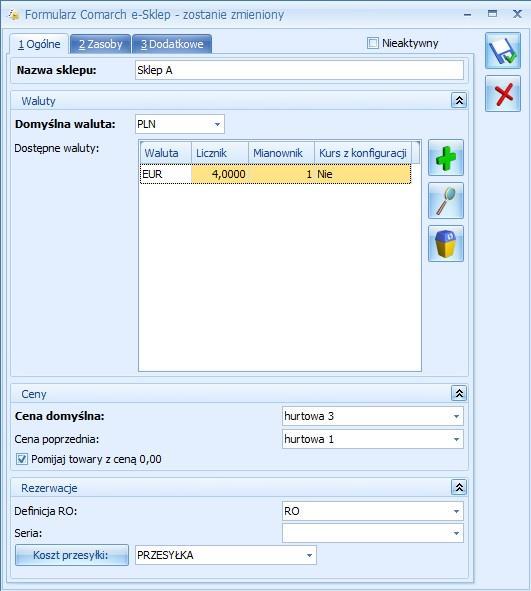Maximize the Formularz Comarch e-Sklep window
531x591 pixels.
point(492,14)
